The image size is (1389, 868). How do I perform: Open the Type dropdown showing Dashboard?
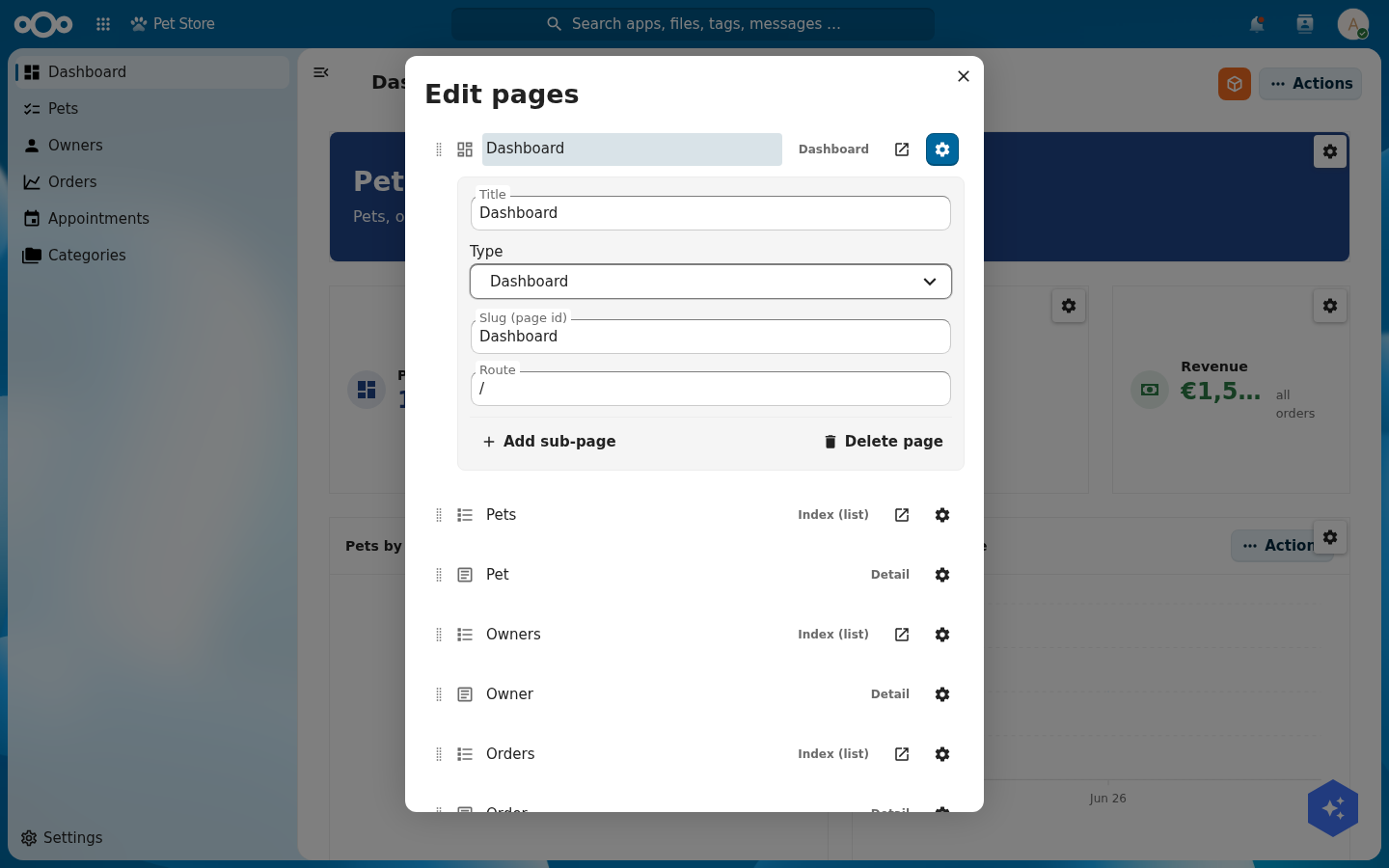[711, 282]
